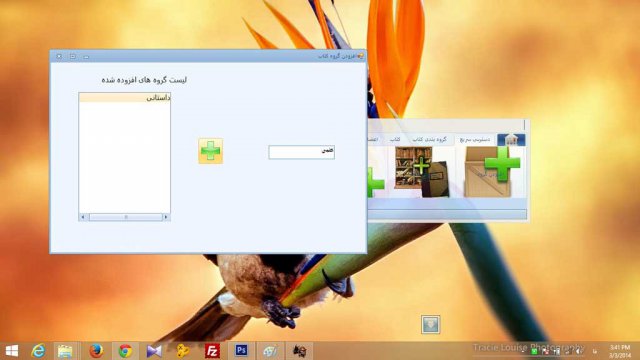Click the taskbar clock showing 3:41 PM
The height and width of the screenshot is (360, 640).
(x=620, y=351)
